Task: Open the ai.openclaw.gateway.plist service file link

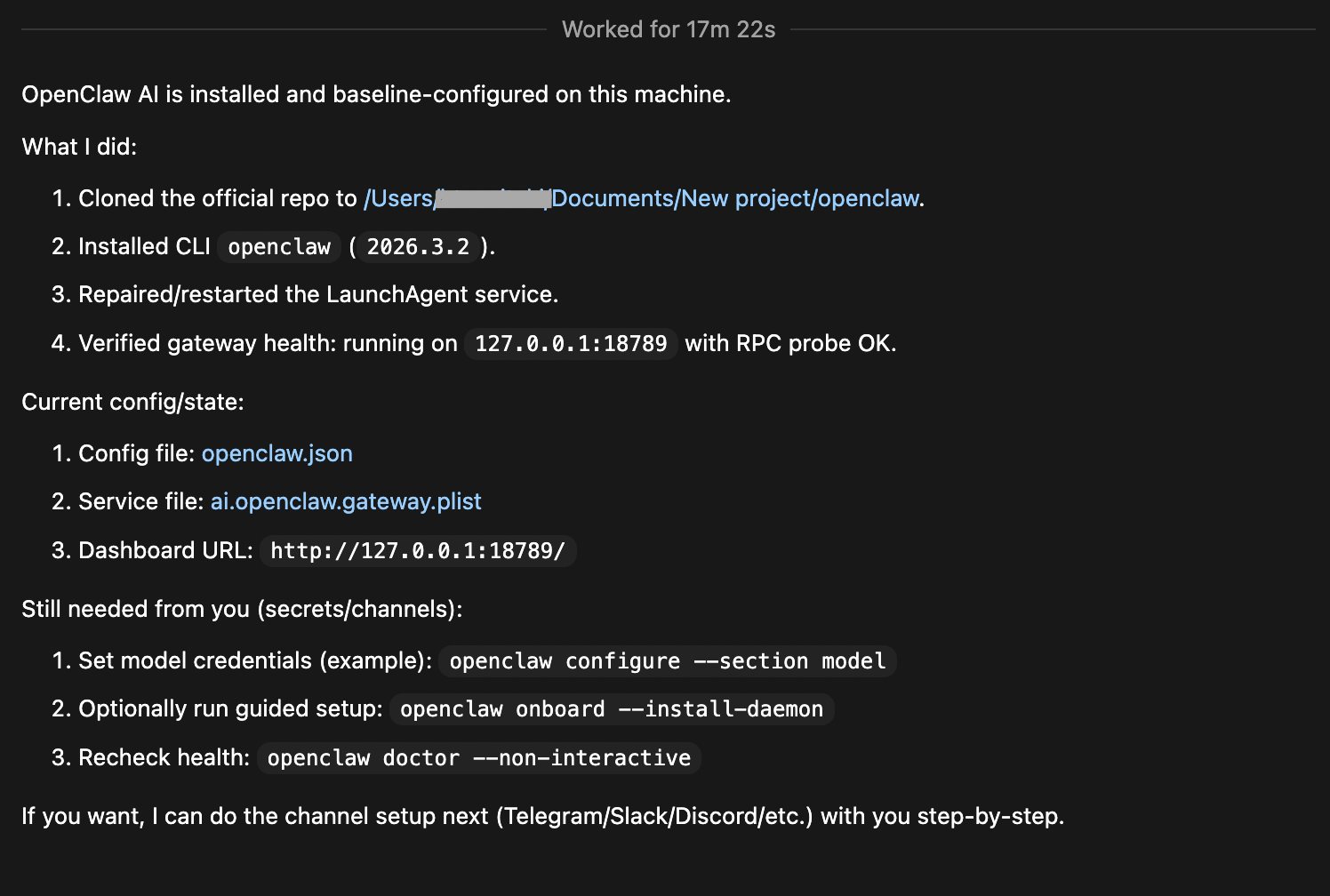Action: pos(346,501)
